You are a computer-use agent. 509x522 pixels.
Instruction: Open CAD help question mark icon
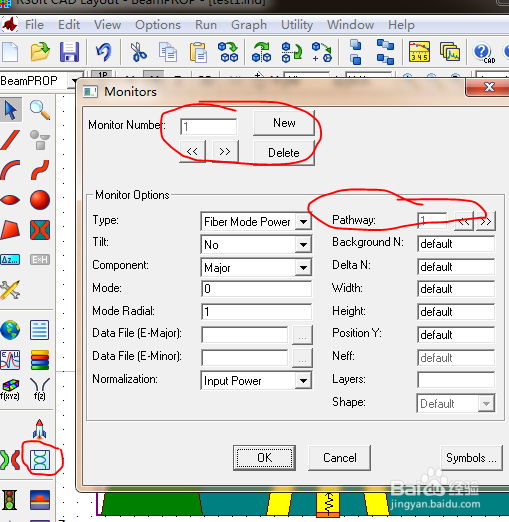[x=483, y=52]
